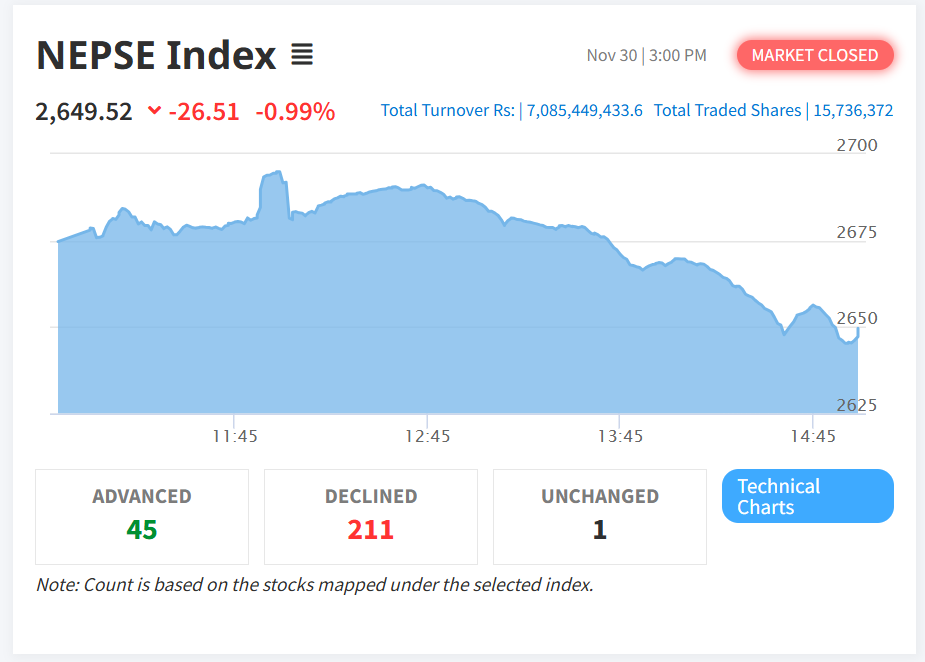Click the red down chevron indicator
925x662 pixels.
154,111
